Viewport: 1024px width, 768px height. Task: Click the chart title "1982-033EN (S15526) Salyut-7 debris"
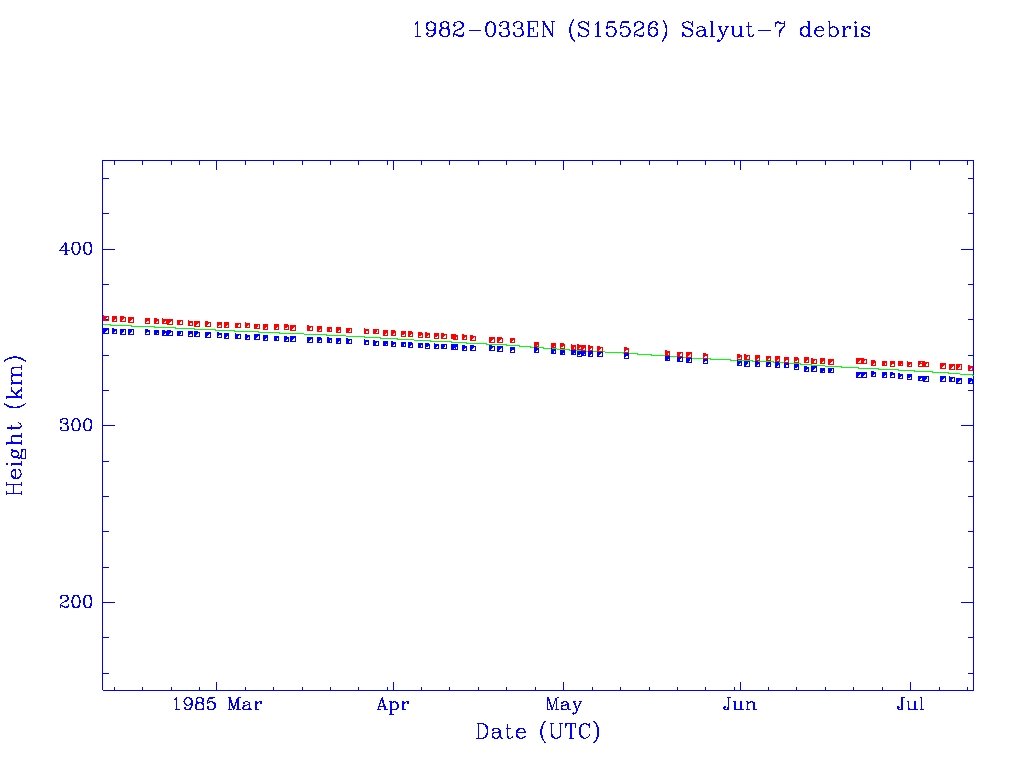coord(641,30)
